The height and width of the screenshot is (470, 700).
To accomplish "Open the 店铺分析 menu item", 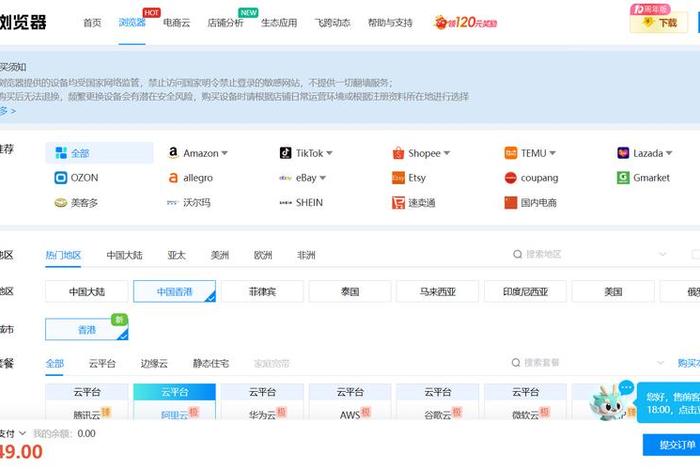I will point(225,23).
